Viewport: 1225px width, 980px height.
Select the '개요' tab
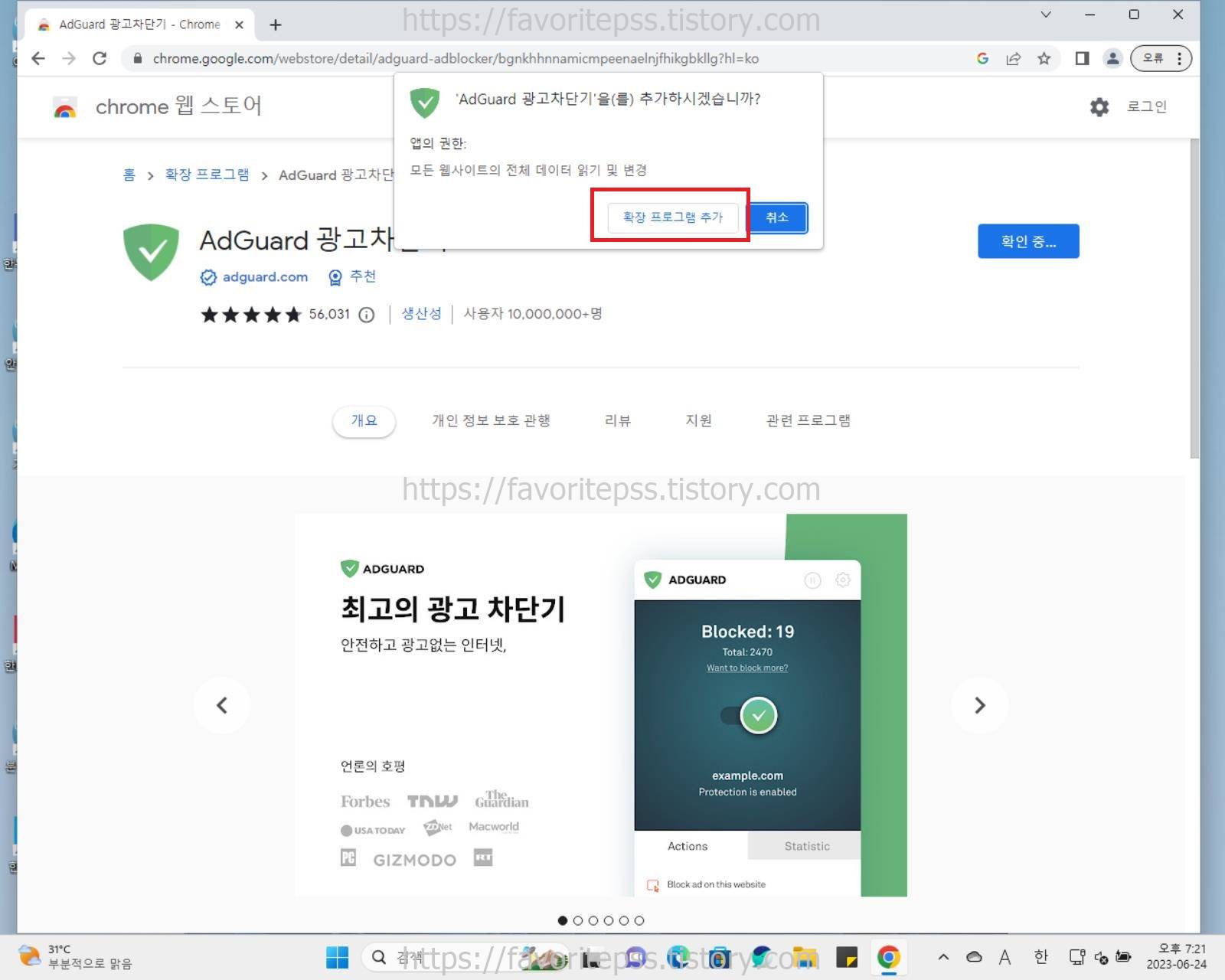click(x=364, y=420)
